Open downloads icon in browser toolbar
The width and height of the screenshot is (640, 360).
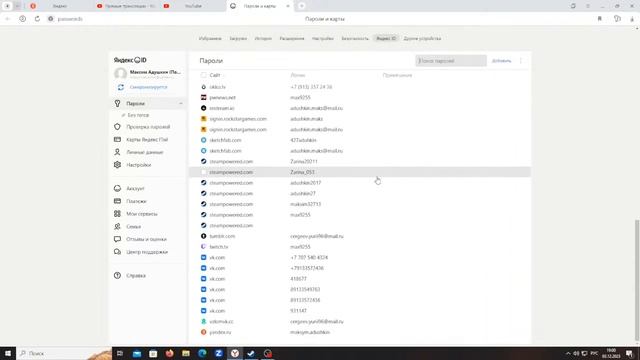coord(632,19)
